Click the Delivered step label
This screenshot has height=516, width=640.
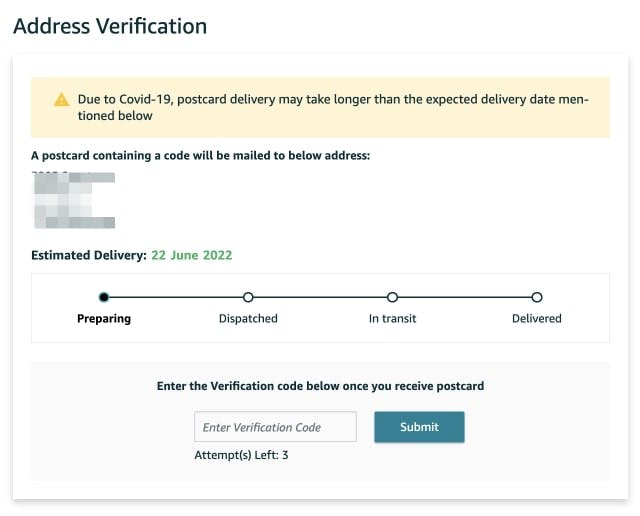click(537, 319)
